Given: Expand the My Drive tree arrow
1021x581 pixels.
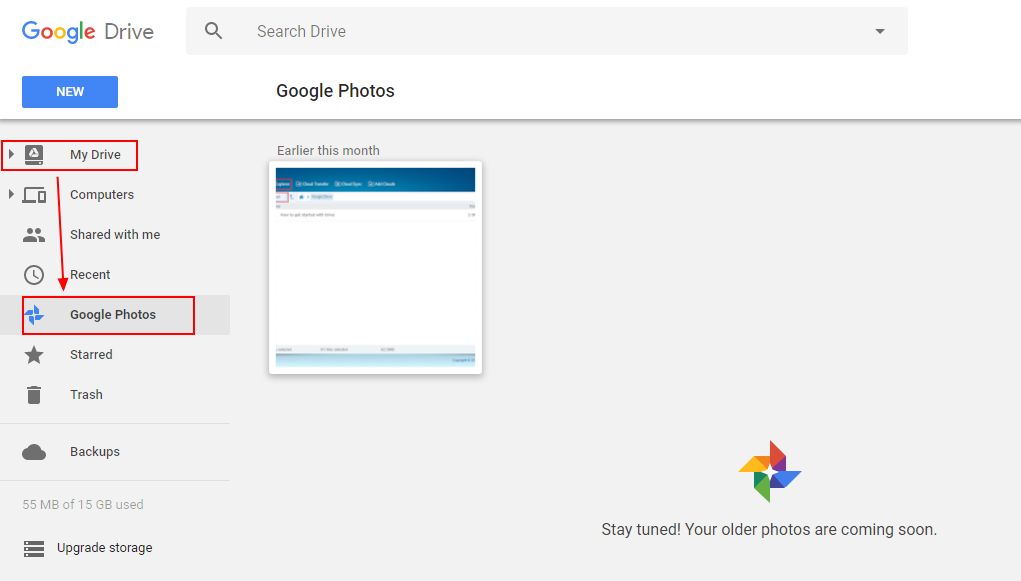Looking at the screenshot, I should [x=10, y=154].
